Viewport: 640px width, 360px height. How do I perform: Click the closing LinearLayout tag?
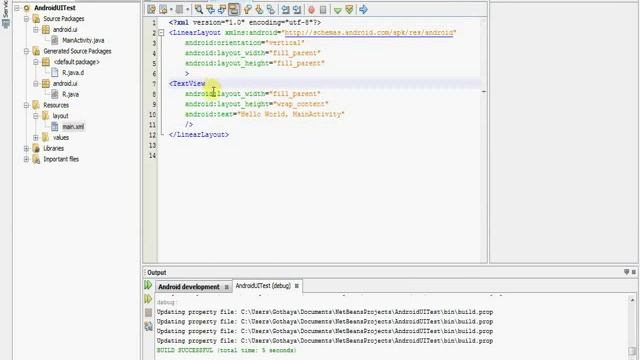pos(199,135)
